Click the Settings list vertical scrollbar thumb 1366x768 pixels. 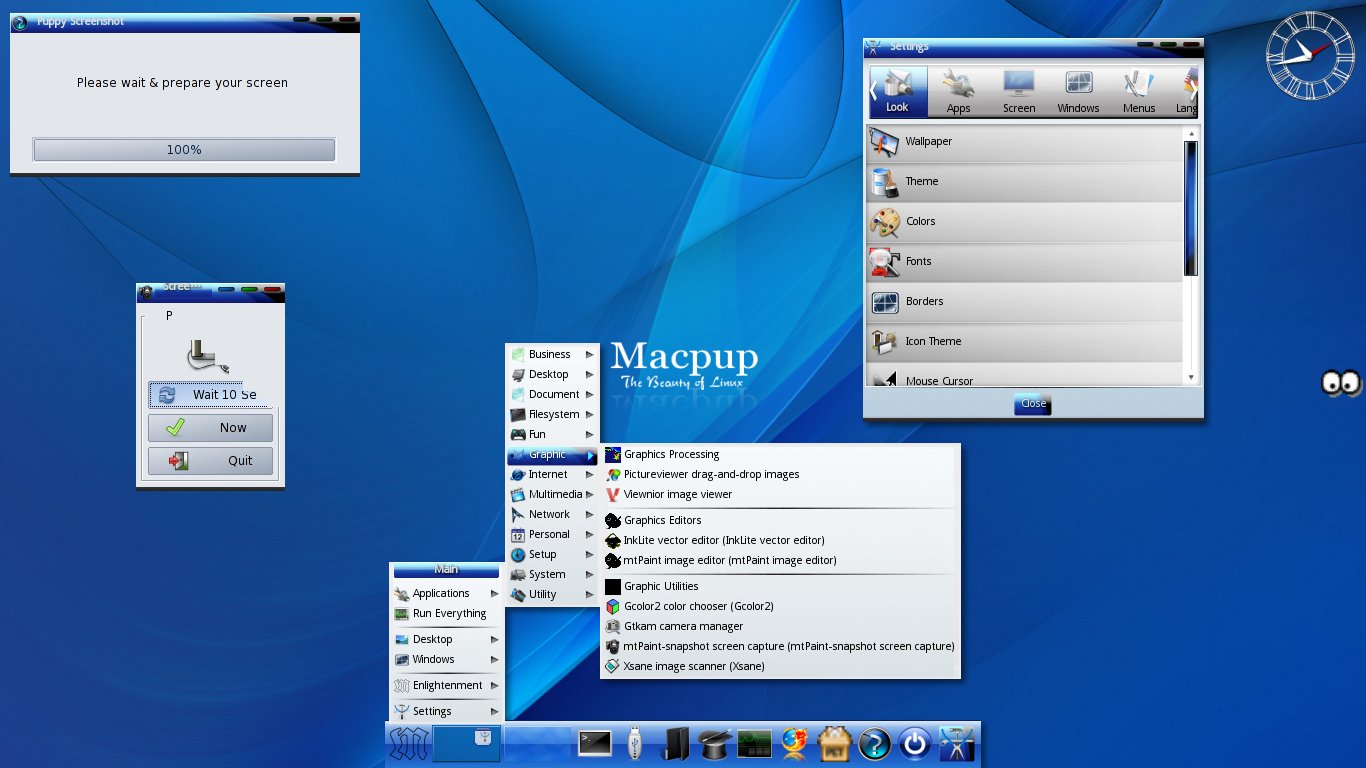click(1191, 208)
